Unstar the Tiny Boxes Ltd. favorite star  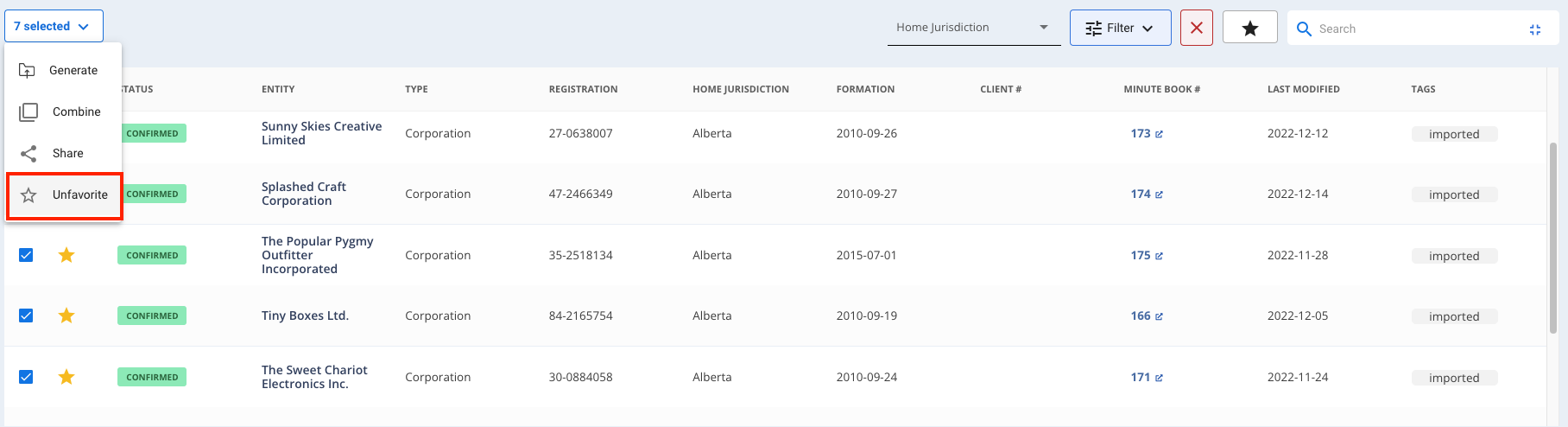[x=66, y=315]
